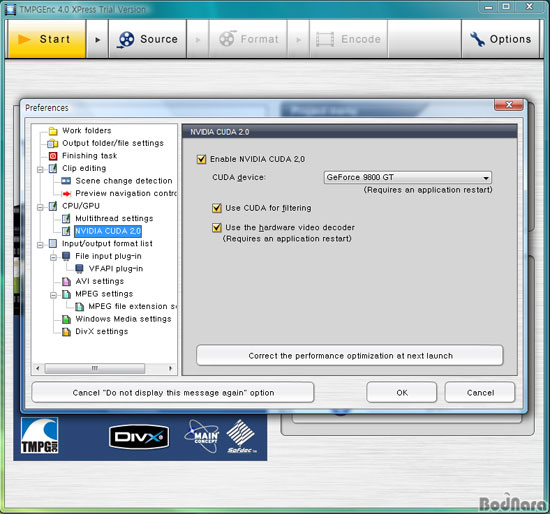Click the Work folders folder icon
The width and height of the screenshot is (550, 514).
(x=53, y=131)
